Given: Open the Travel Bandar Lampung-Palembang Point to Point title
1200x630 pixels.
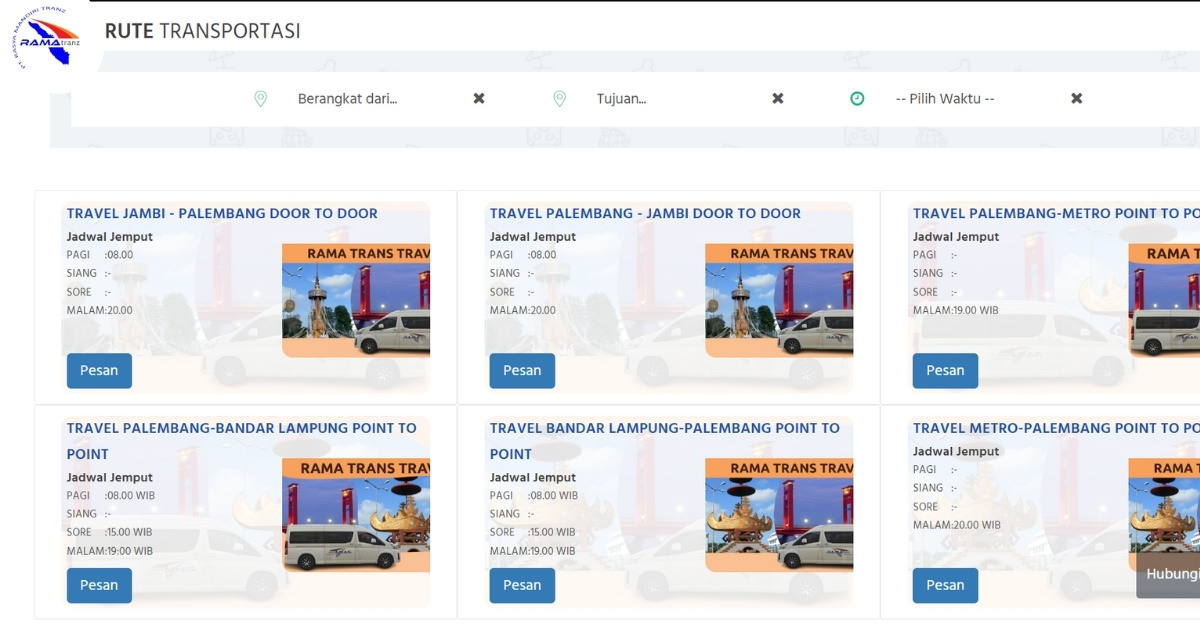Looking at the screenshot, I should pos(665,441).
